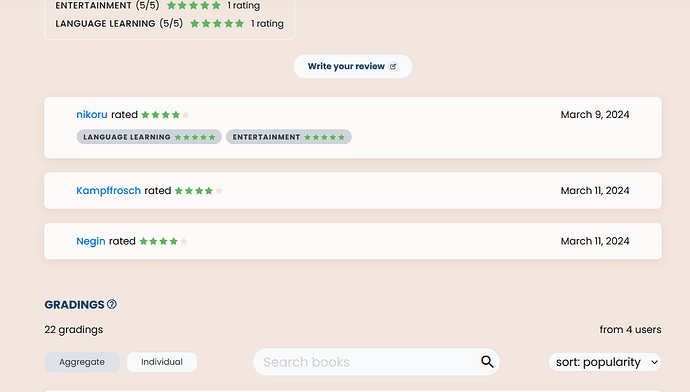Click the magnifying glass search icon
This screenshot has width=690, height=392.
coord(487,362)
